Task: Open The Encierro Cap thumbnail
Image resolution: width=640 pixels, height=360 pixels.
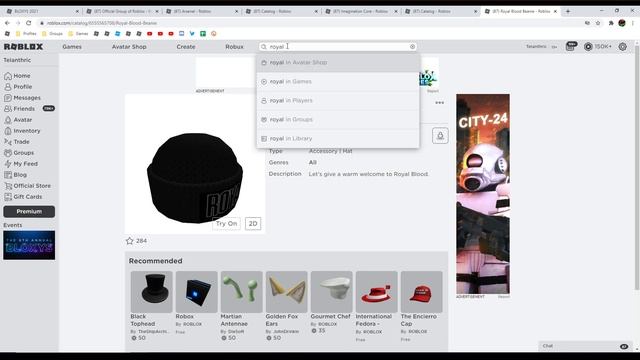Action: [x=421, y=292]
